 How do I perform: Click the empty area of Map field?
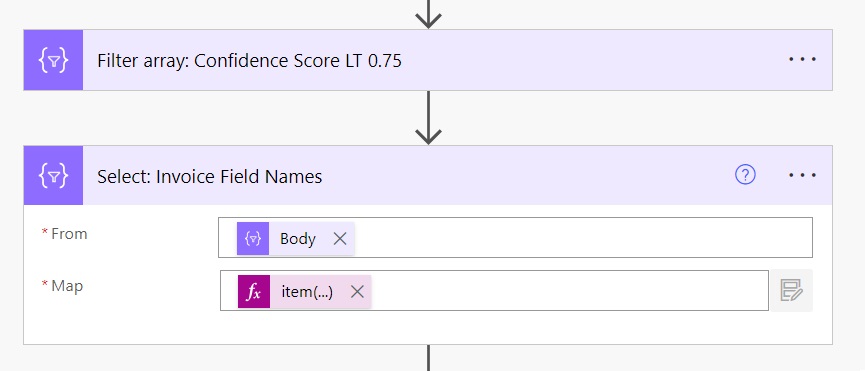[568, 291]
